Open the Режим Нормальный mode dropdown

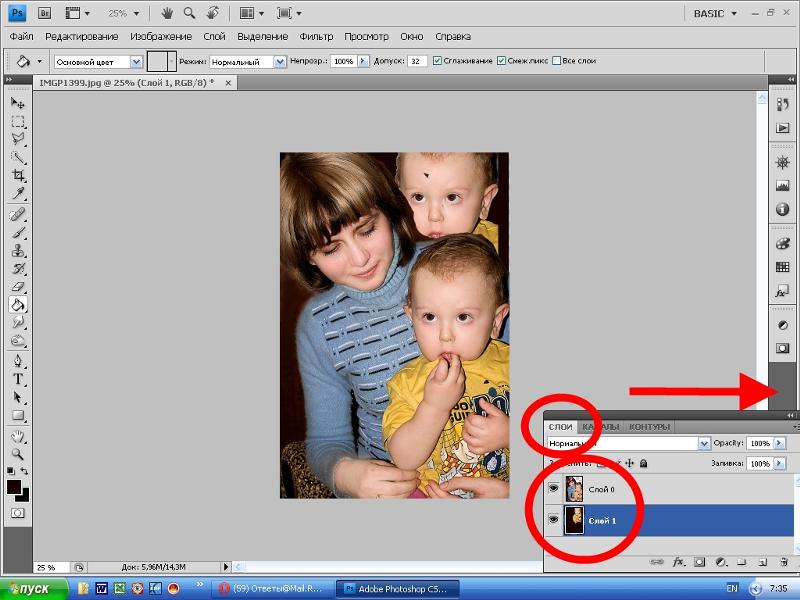pyautogui.click(x=280, y=62)
